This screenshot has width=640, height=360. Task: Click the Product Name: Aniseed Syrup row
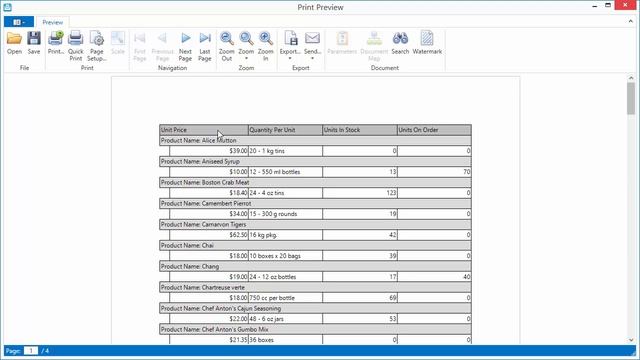click(x=316, y=161)
